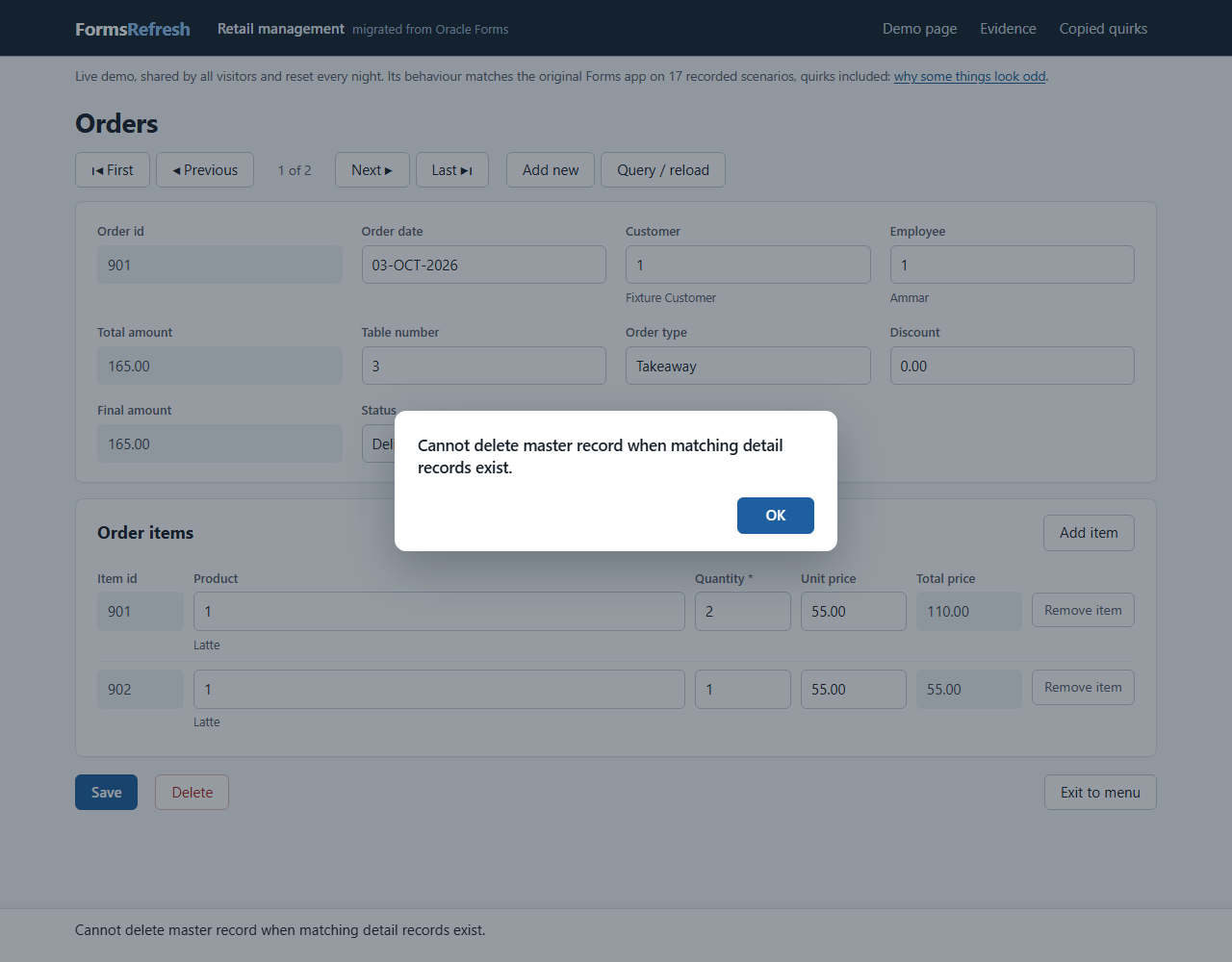Click the Query / reload button
The height and width of the screenshot is (962, 1232).
click(663, 170)
